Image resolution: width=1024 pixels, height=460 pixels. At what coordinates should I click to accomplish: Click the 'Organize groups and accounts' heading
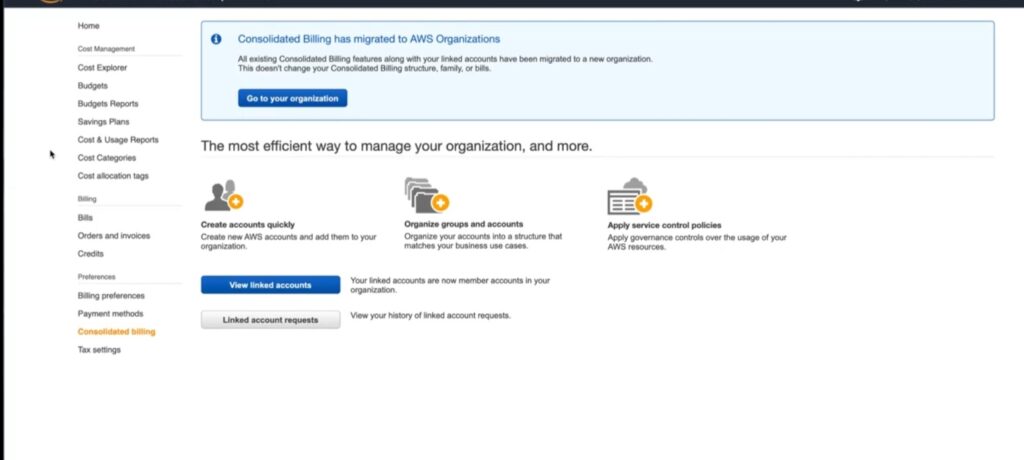click(464, 224)
